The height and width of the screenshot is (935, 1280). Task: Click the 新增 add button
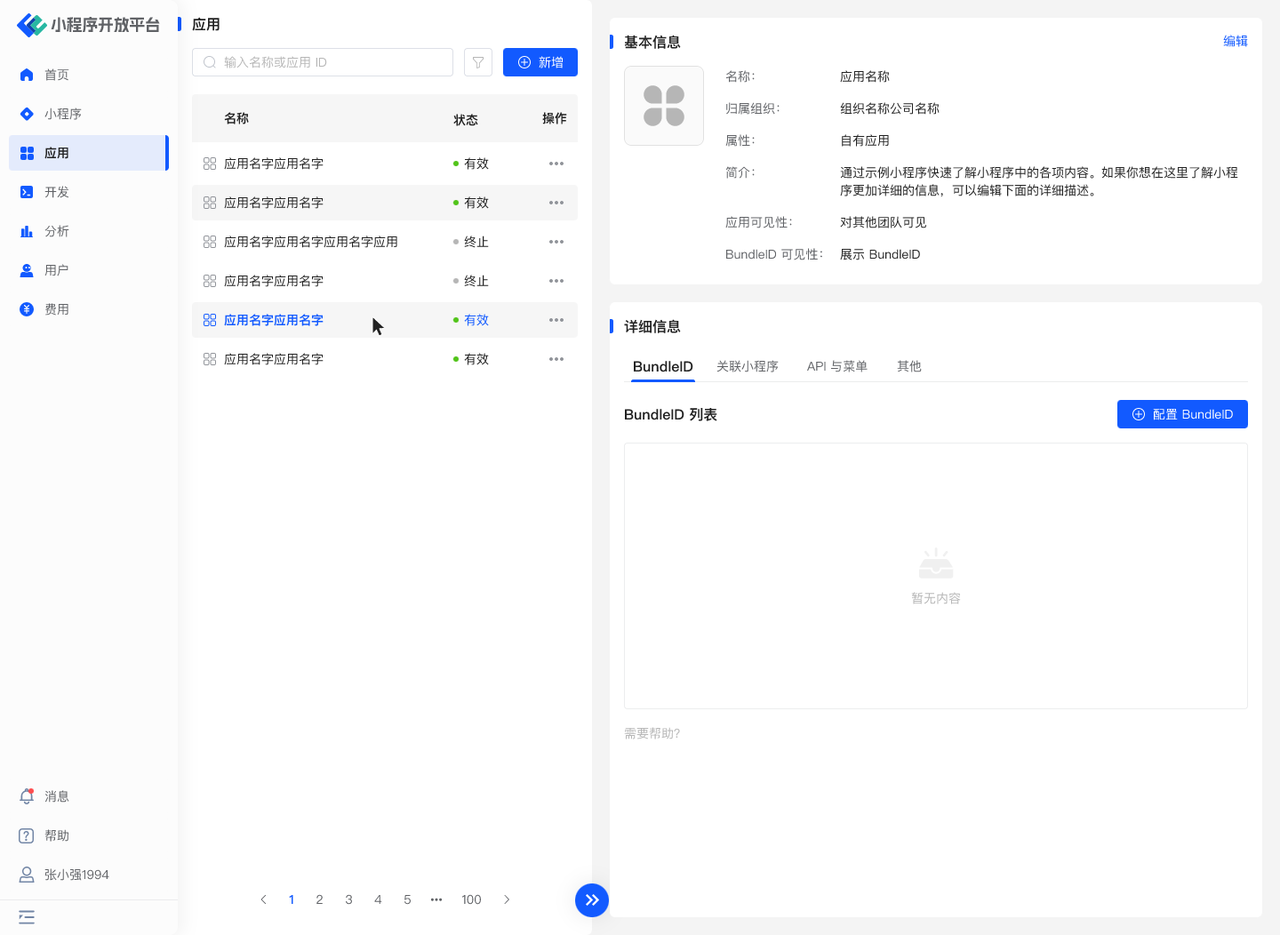tap(540, 62)
